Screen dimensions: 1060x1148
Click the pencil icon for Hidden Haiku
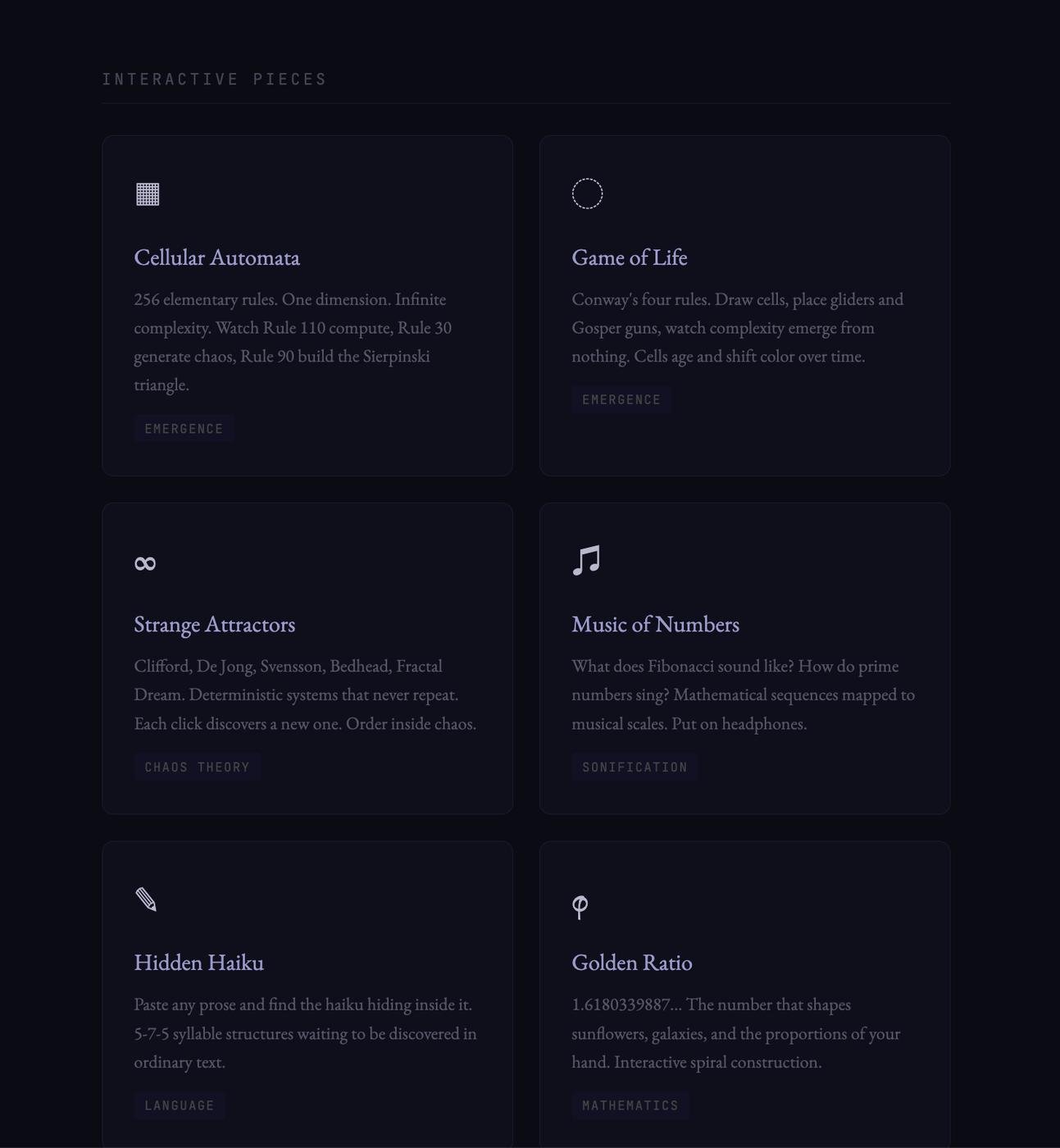coord(146,900)
